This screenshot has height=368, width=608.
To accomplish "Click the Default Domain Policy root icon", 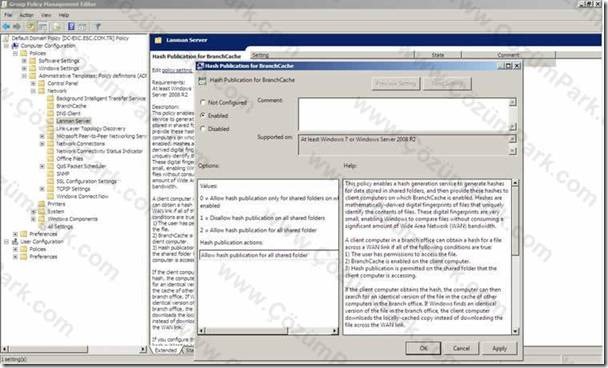I will (x=6, y=38).
